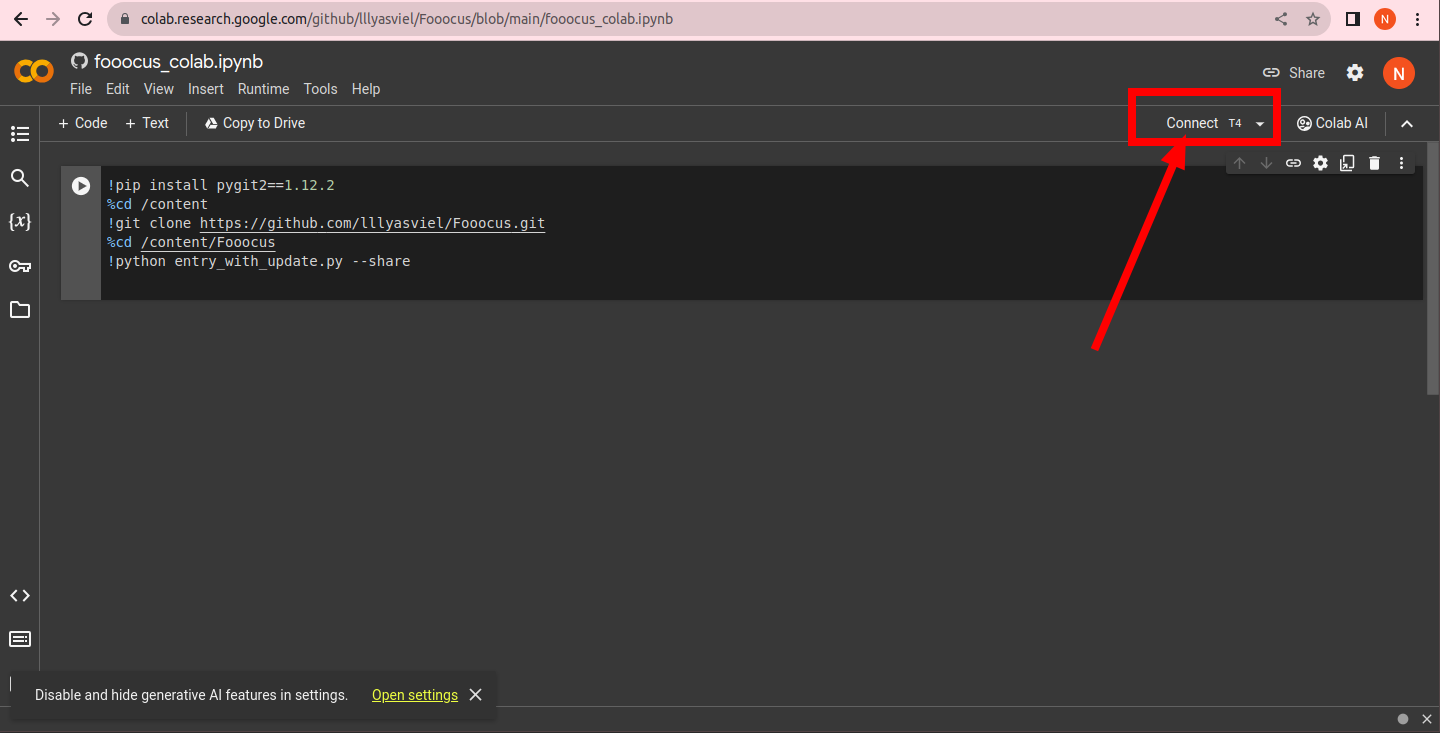Bookmark this page with star icon
This screenshot has width=1440, height=733.
(x=1313, y=19)
